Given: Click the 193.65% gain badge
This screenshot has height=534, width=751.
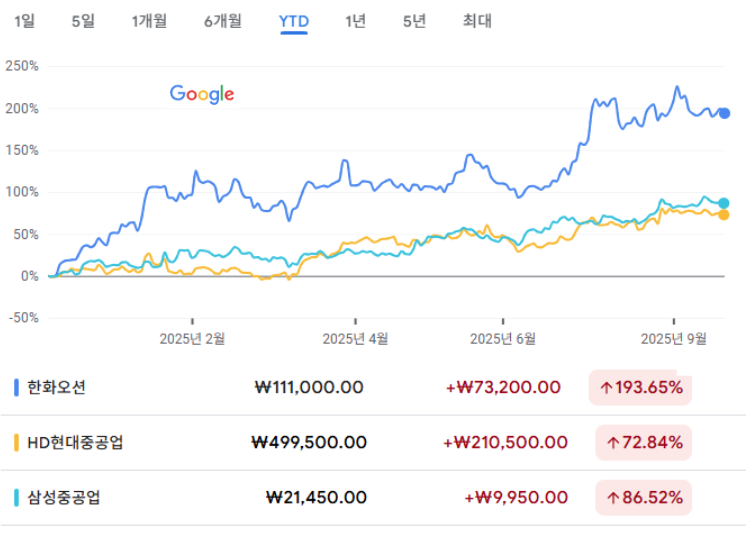Looking at the screenshot, I should (640, 387).
